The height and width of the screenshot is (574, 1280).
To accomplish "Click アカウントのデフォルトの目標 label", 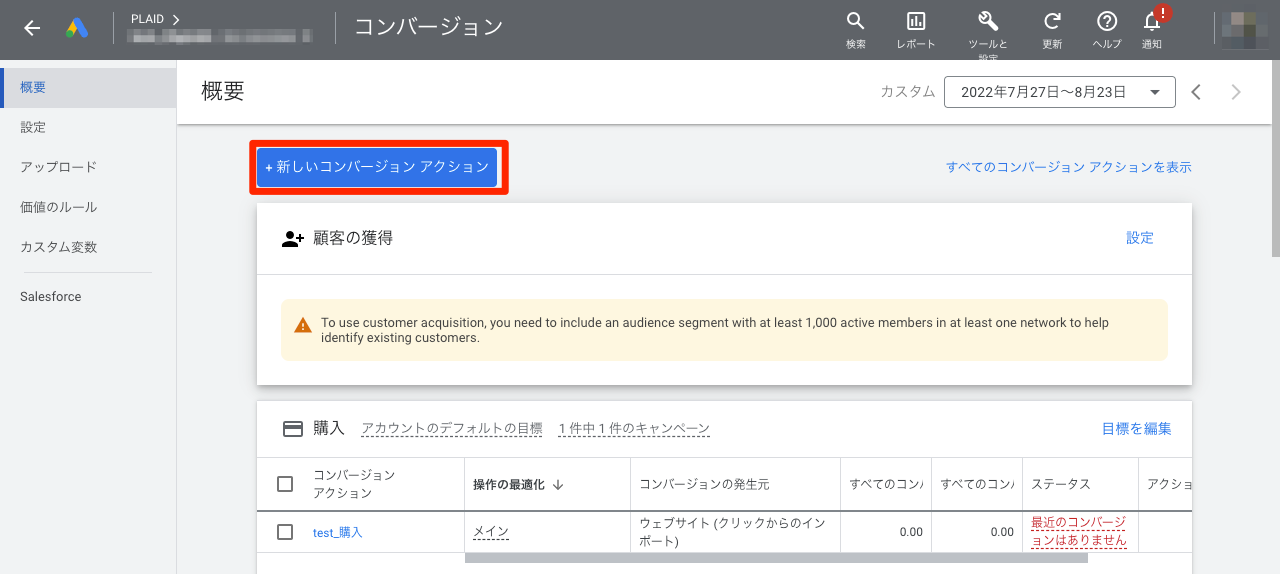I will [452, 428].
